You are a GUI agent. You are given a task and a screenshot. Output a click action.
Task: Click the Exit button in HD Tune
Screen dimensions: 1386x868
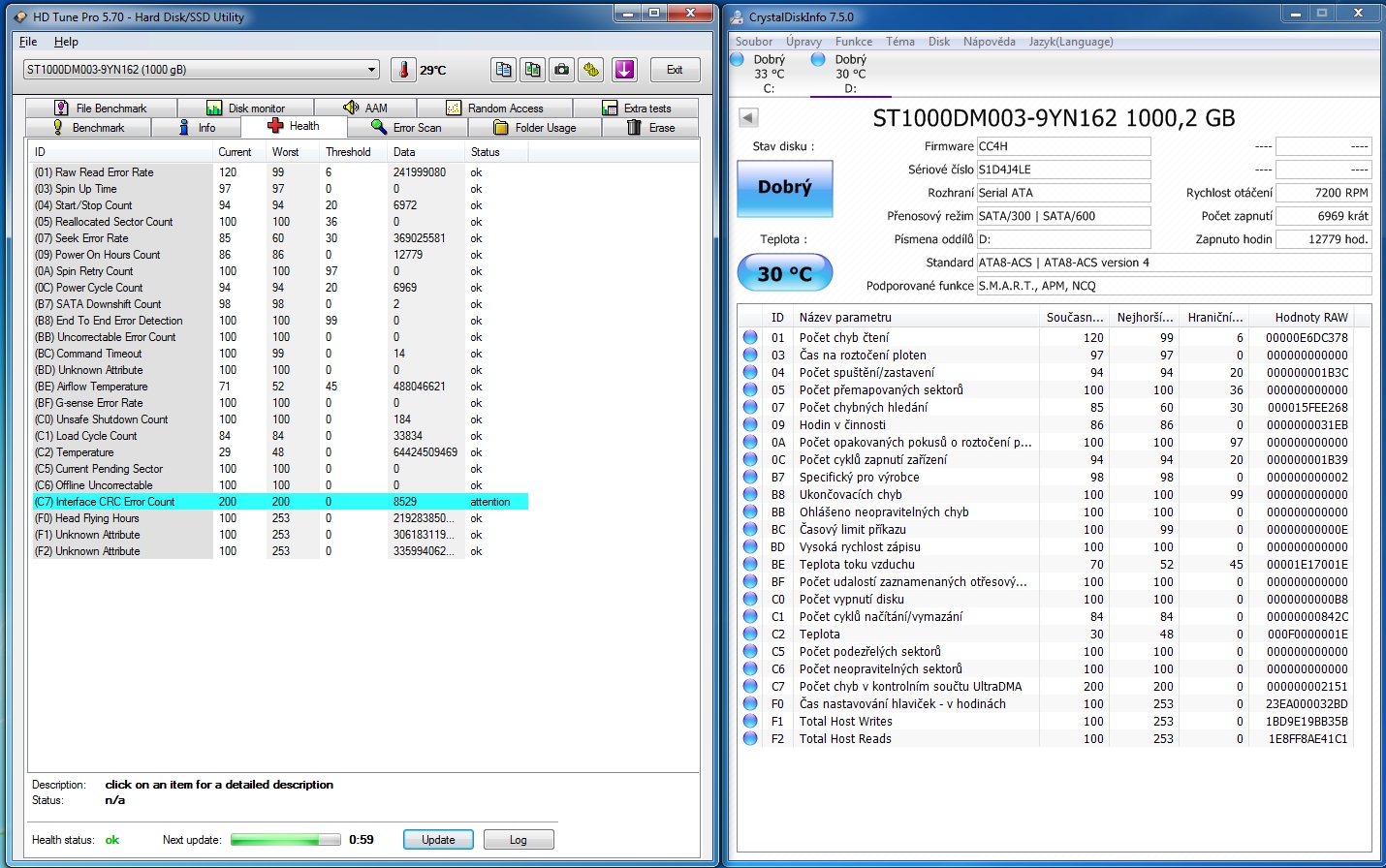point(674,70)
